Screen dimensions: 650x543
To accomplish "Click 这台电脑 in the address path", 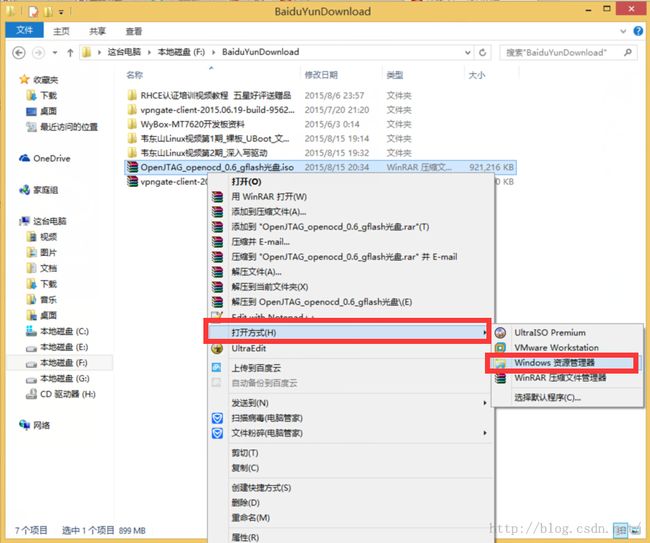I will point(124,52).
